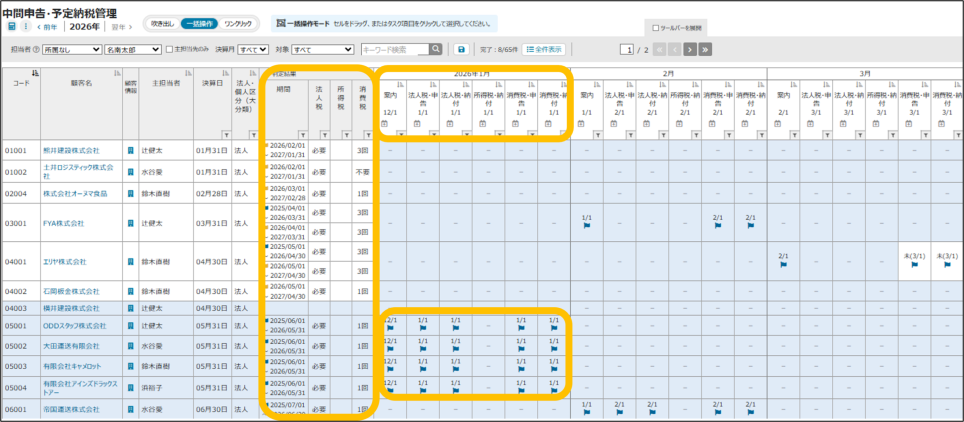Open customer info icon for 熊井建設株式会社

[130, 150]
